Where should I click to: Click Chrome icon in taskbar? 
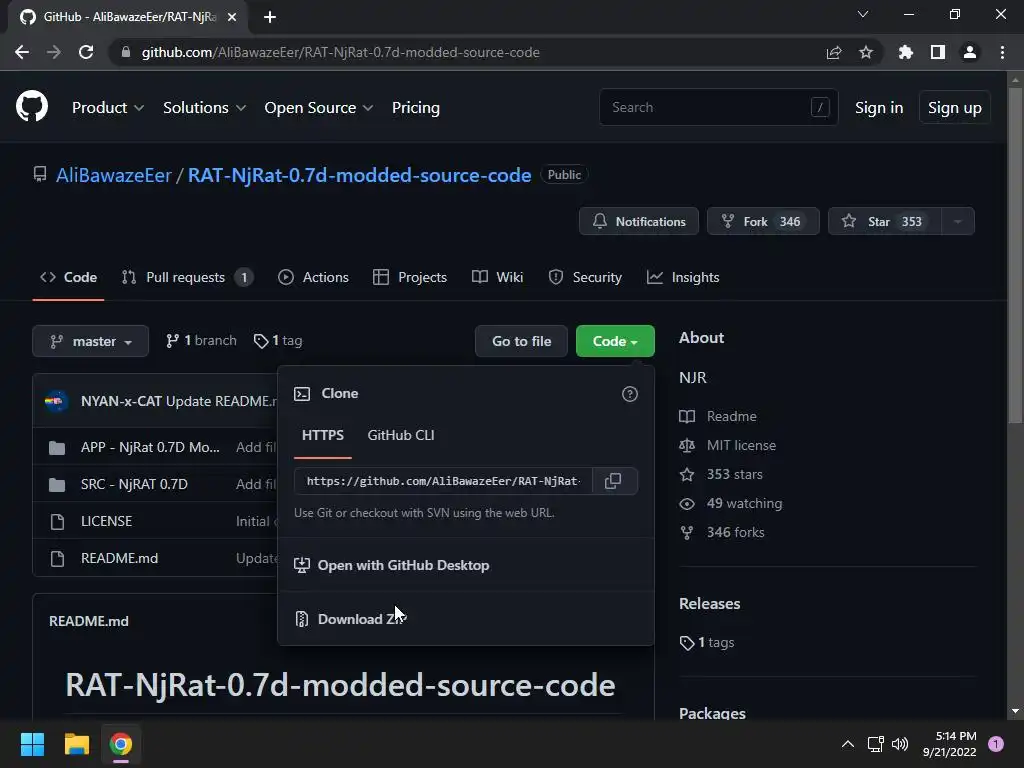tap(121, 744)
